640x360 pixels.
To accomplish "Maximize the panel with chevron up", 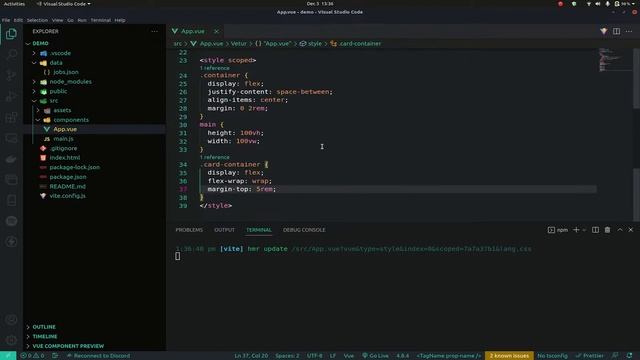I will (620, 230).
